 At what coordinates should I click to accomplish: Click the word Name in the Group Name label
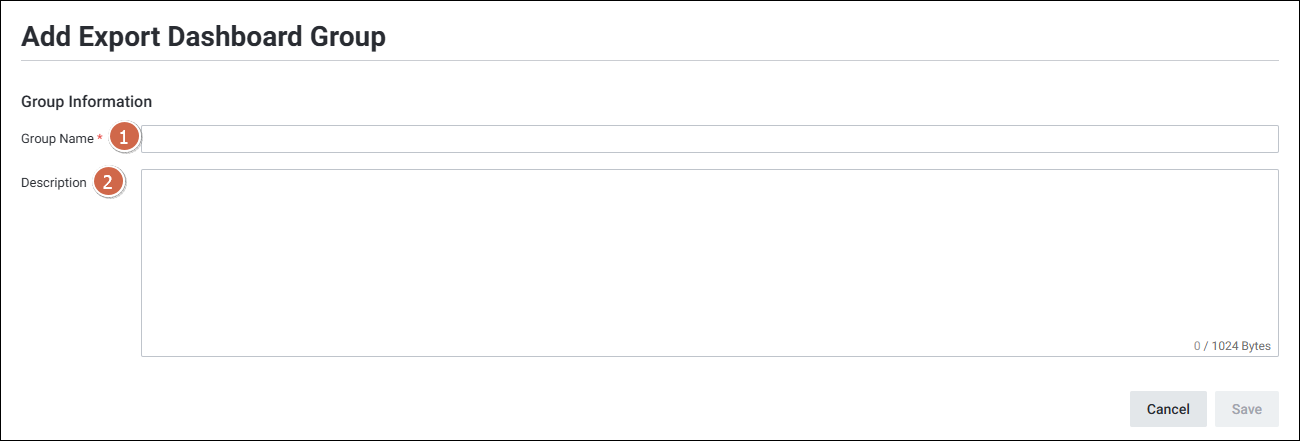[77, 139]
